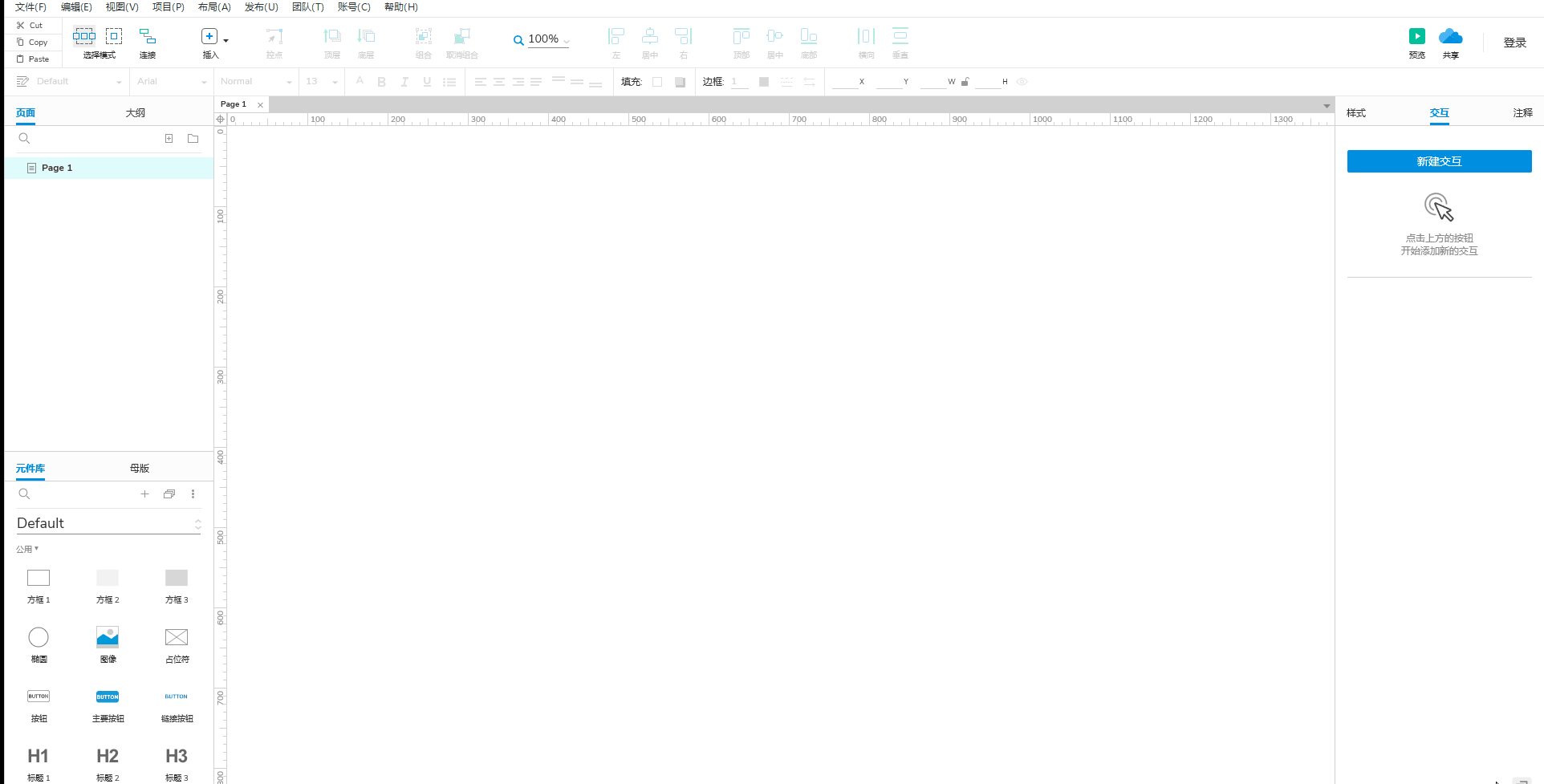Open the Arial font dropdown
The width and height of the screenshot is (1544, 784).
click(172, 82)
